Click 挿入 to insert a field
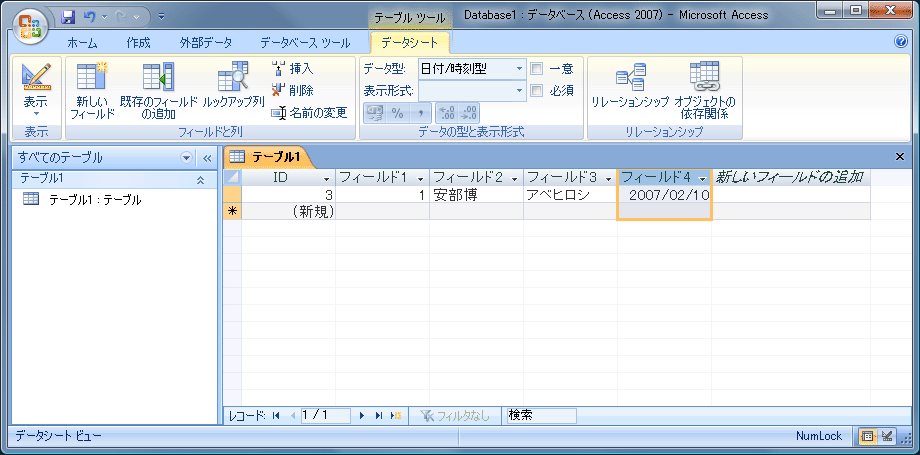 click(292, 69)
